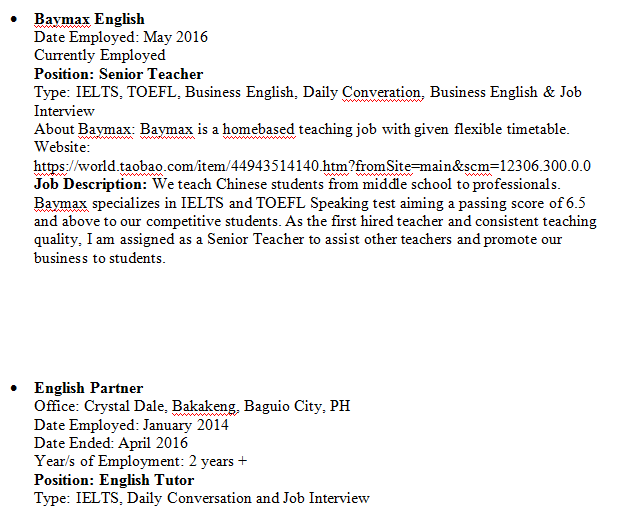Image resolution: width=639 pixels, height=508 pixels.
Task: Click the 'Date Employed: January 2014' line
Action: (x=131, y=424)
